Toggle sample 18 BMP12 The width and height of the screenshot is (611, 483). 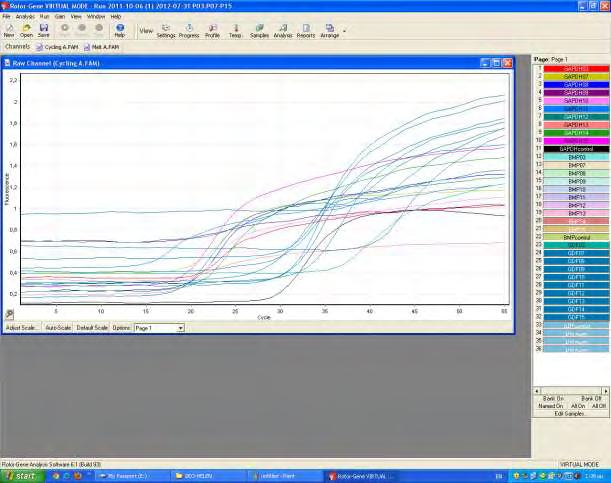coord(576,205)
